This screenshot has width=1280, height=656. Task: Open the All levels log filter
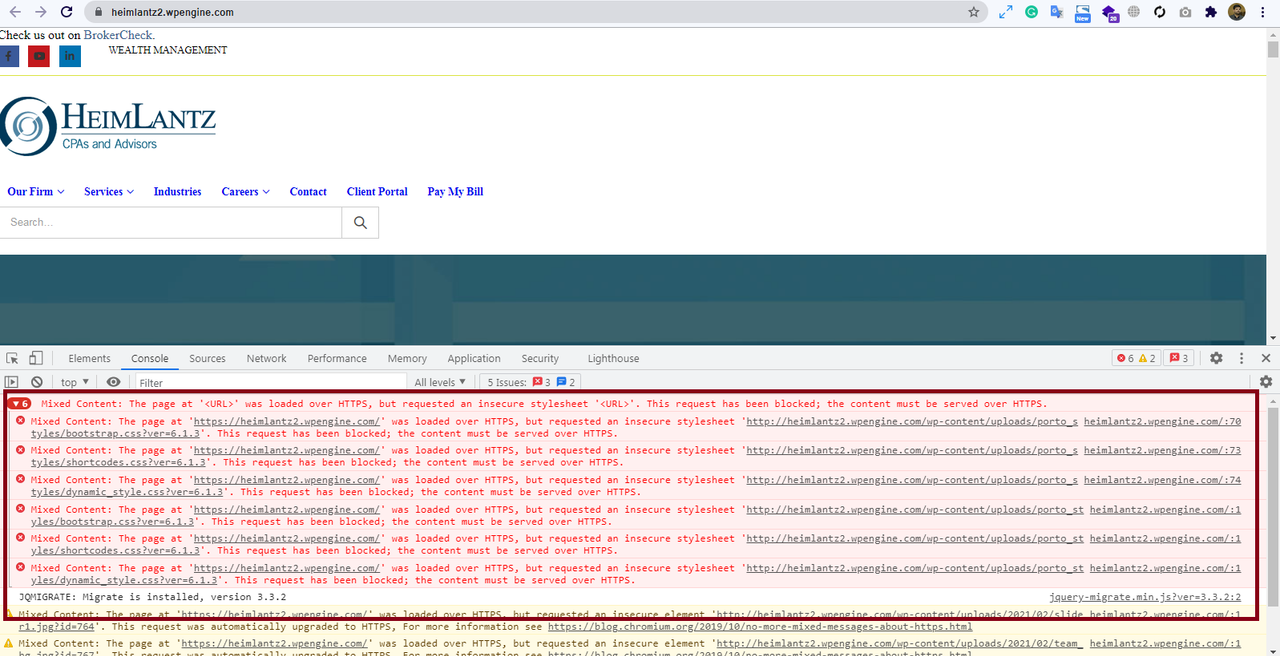pyautogui.click(x=440, y=382)
